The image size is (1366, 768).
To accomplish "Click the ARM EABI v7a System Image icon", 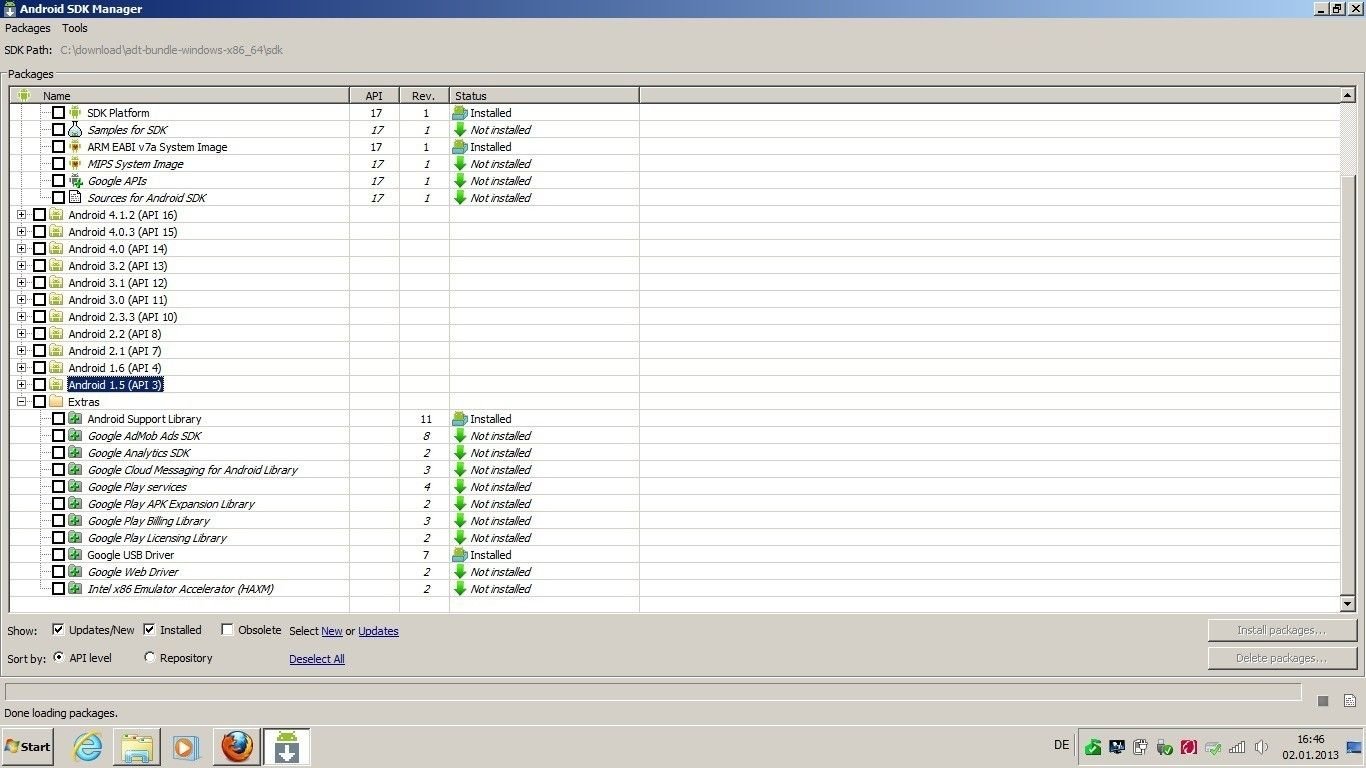I will pos(75,147).
